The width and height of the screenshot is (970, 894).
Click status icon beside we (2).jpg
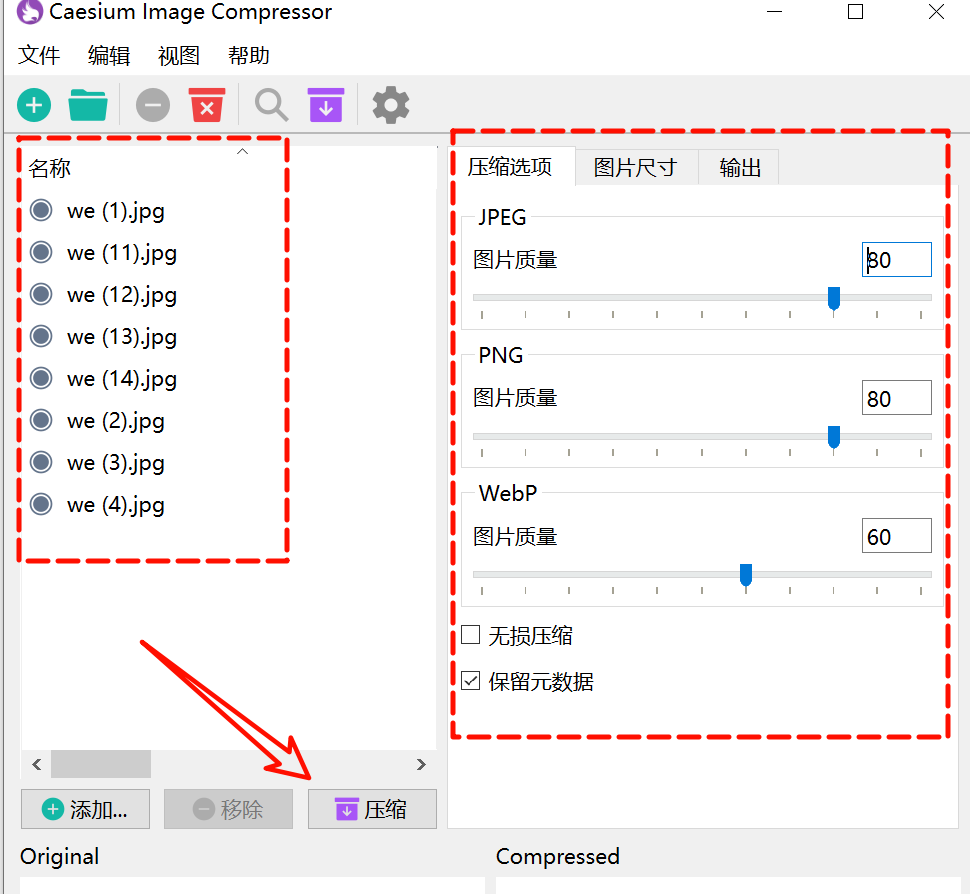point(41,420)
